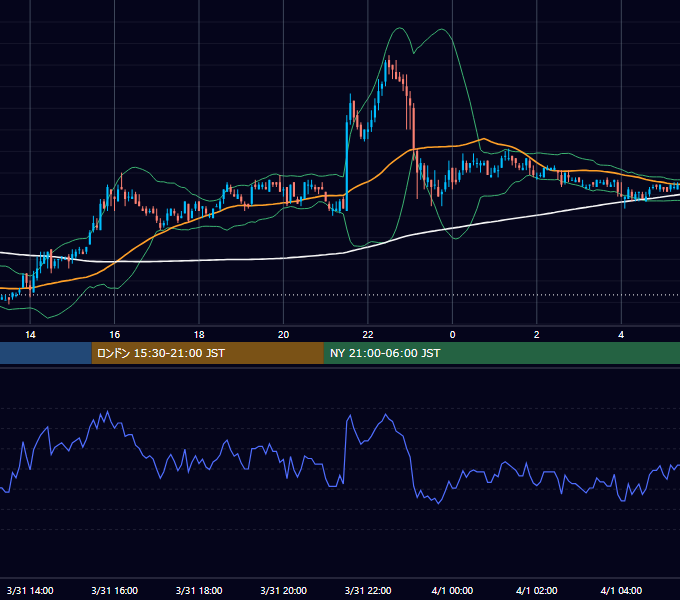This screenshot has height=600, width=680.
Task: Click the 20 hour label on price chart axis
Action: 283,334
